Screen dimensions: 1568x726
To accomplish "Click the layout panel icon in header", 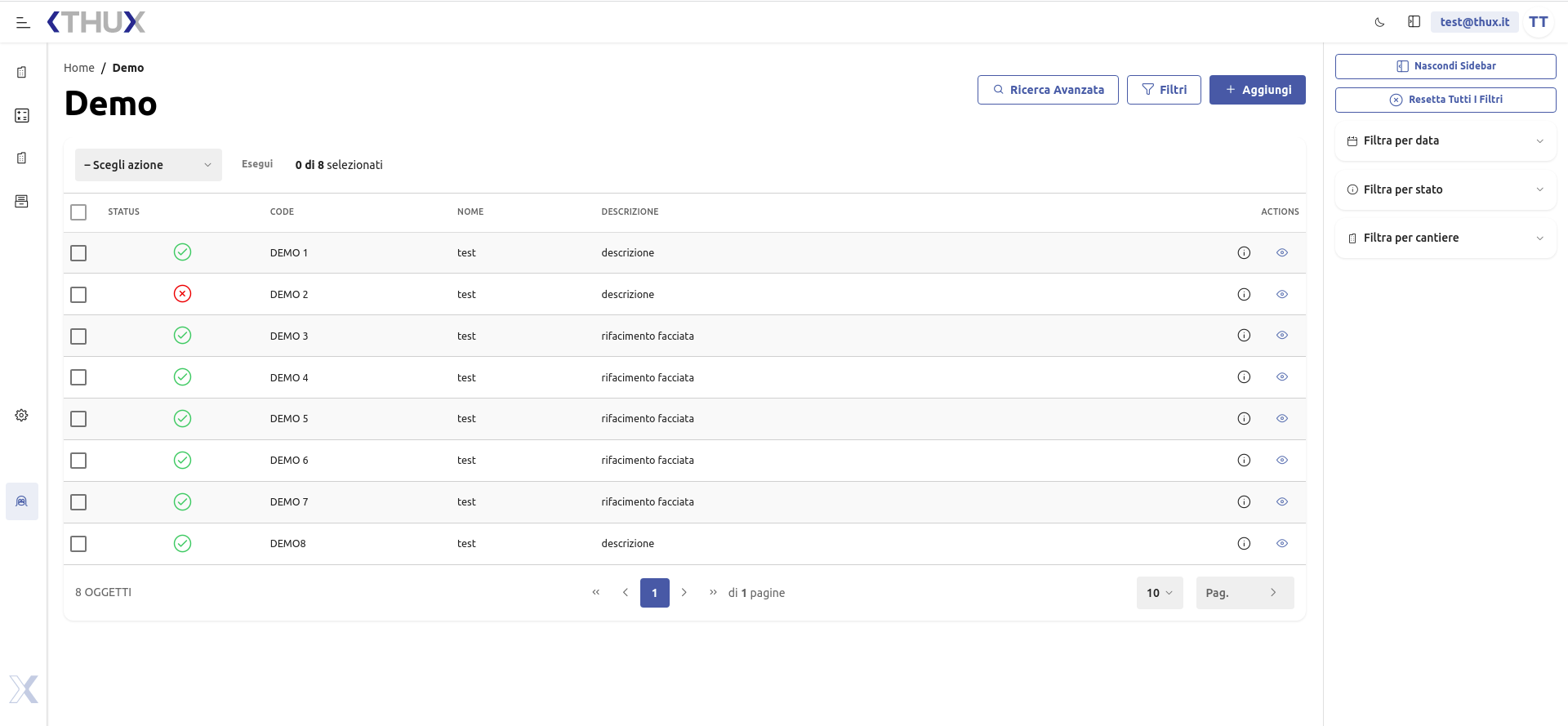I will click(1414, 22).
